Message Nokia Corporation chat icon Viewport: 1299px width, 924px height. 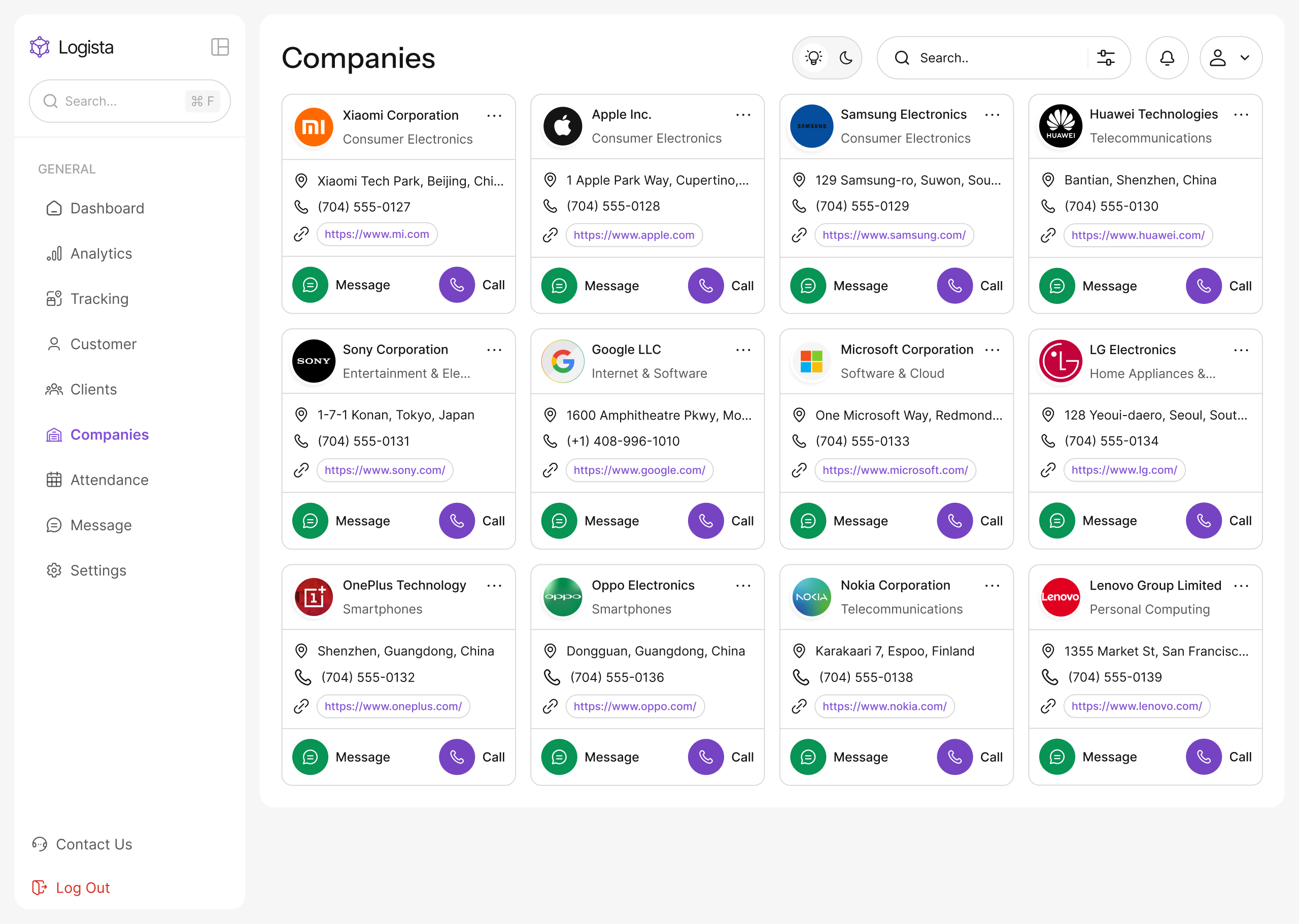pyautogui.click(x=808, y=757)
